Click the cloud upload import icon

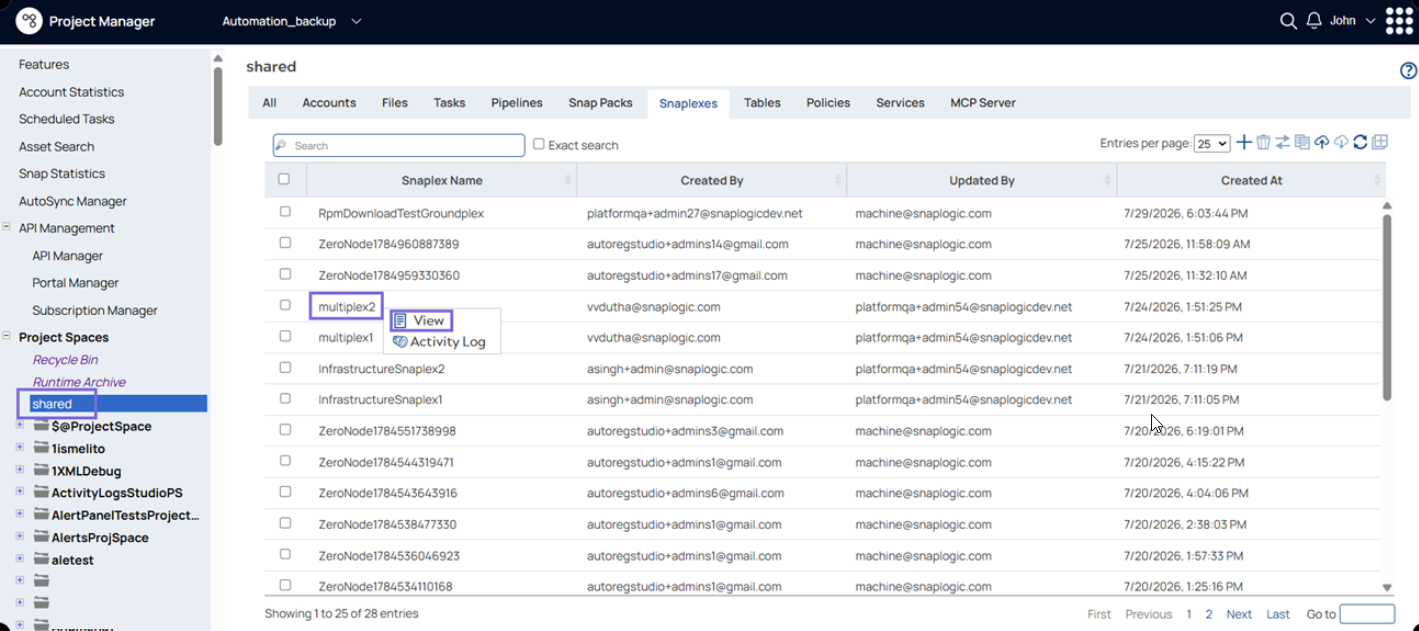1321,143
